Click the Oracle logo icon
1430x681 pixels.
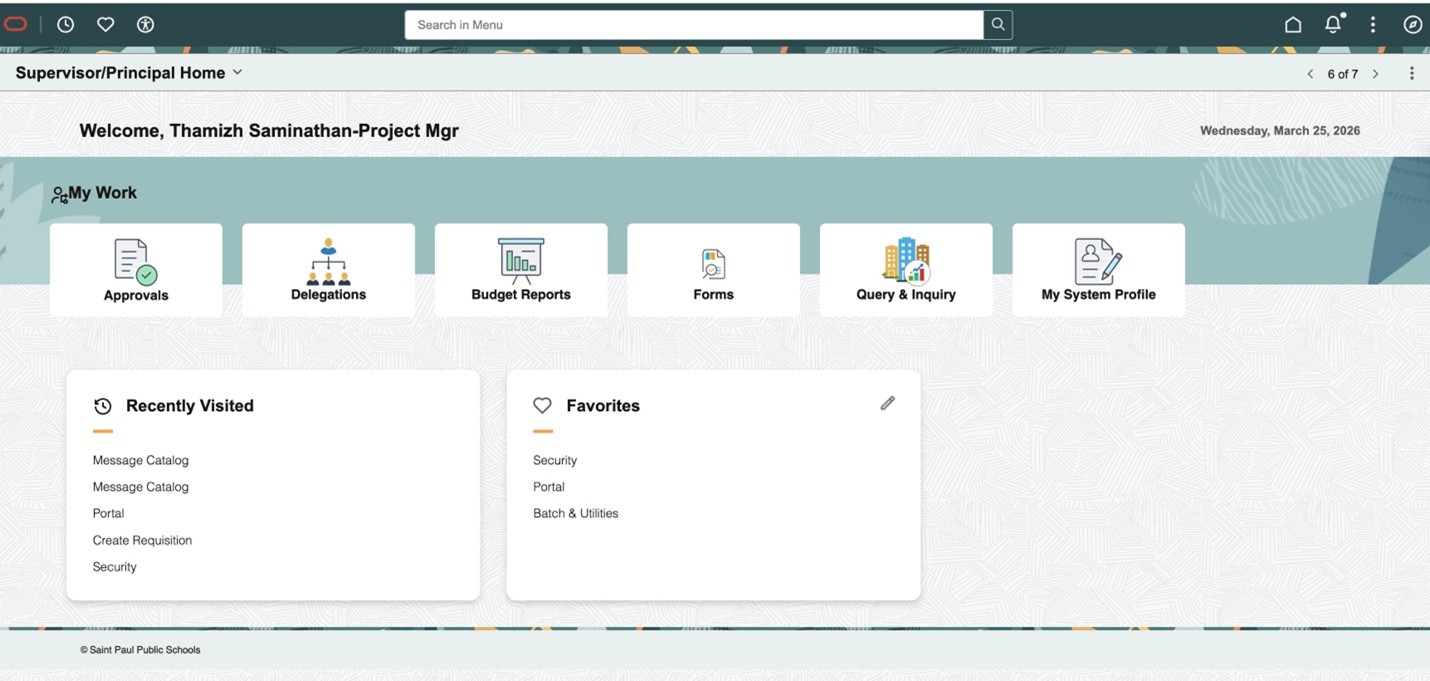17,24
